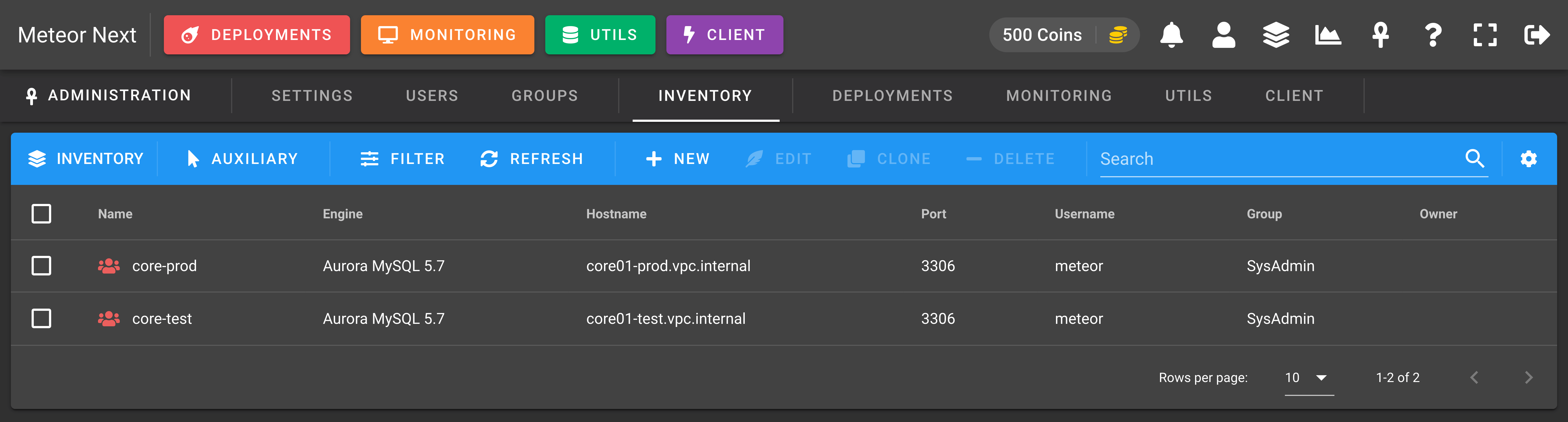Create a New inventory entry
This screenshot has width=1568, height=422.
click(x=678, y=159)
